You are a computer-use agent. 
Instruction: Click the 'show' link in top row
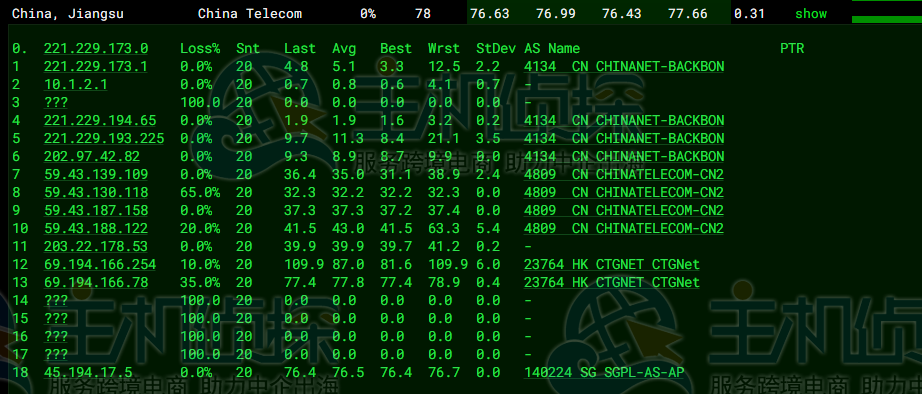(x=811, y=14)
